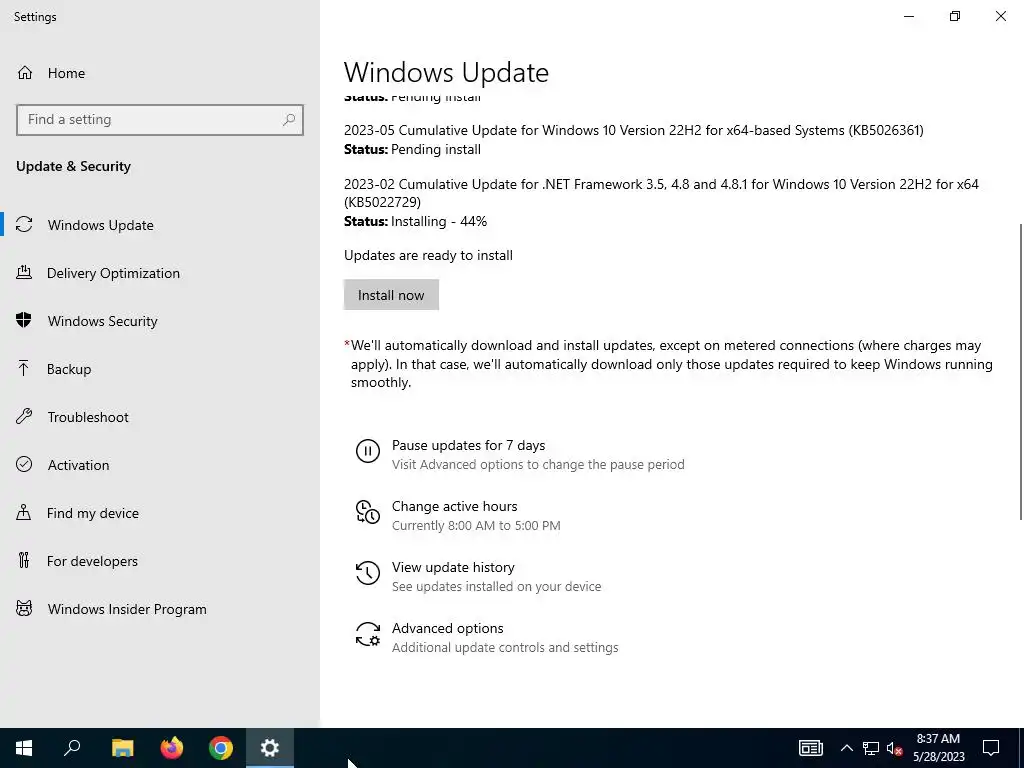Screen dimensions: 1024x768
Task: Close the Settings window
Action: (1000, 16)
